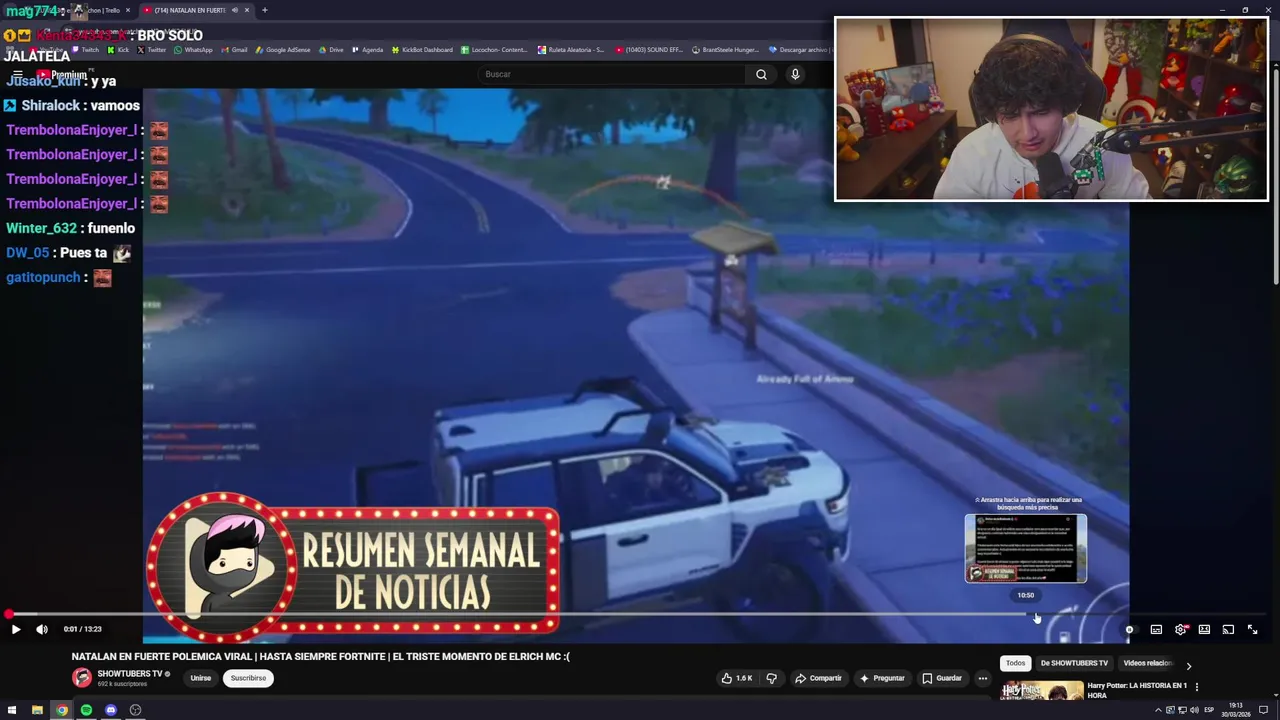This screenshot has width=1280, height=720.
Task: Click the YouTube Buscar search field
Action: 612,74
